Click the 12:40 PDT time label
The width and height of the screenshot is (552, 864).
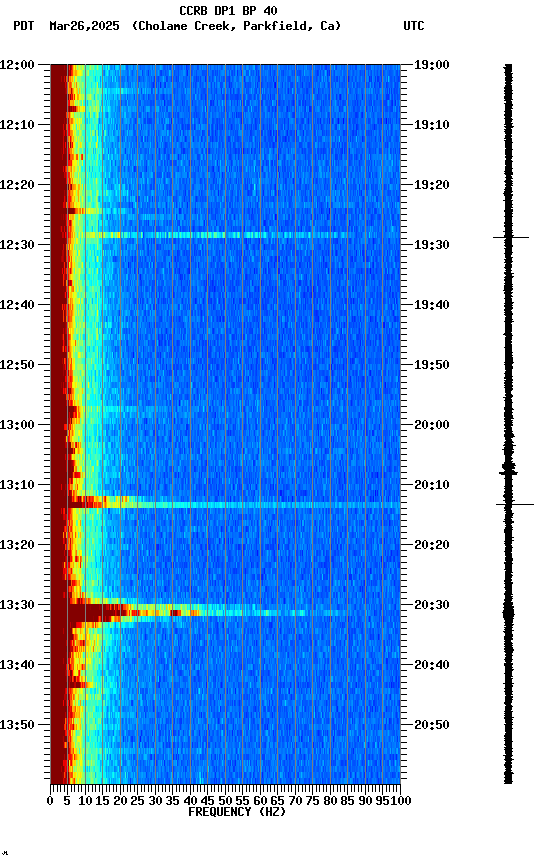click(17, 305)
